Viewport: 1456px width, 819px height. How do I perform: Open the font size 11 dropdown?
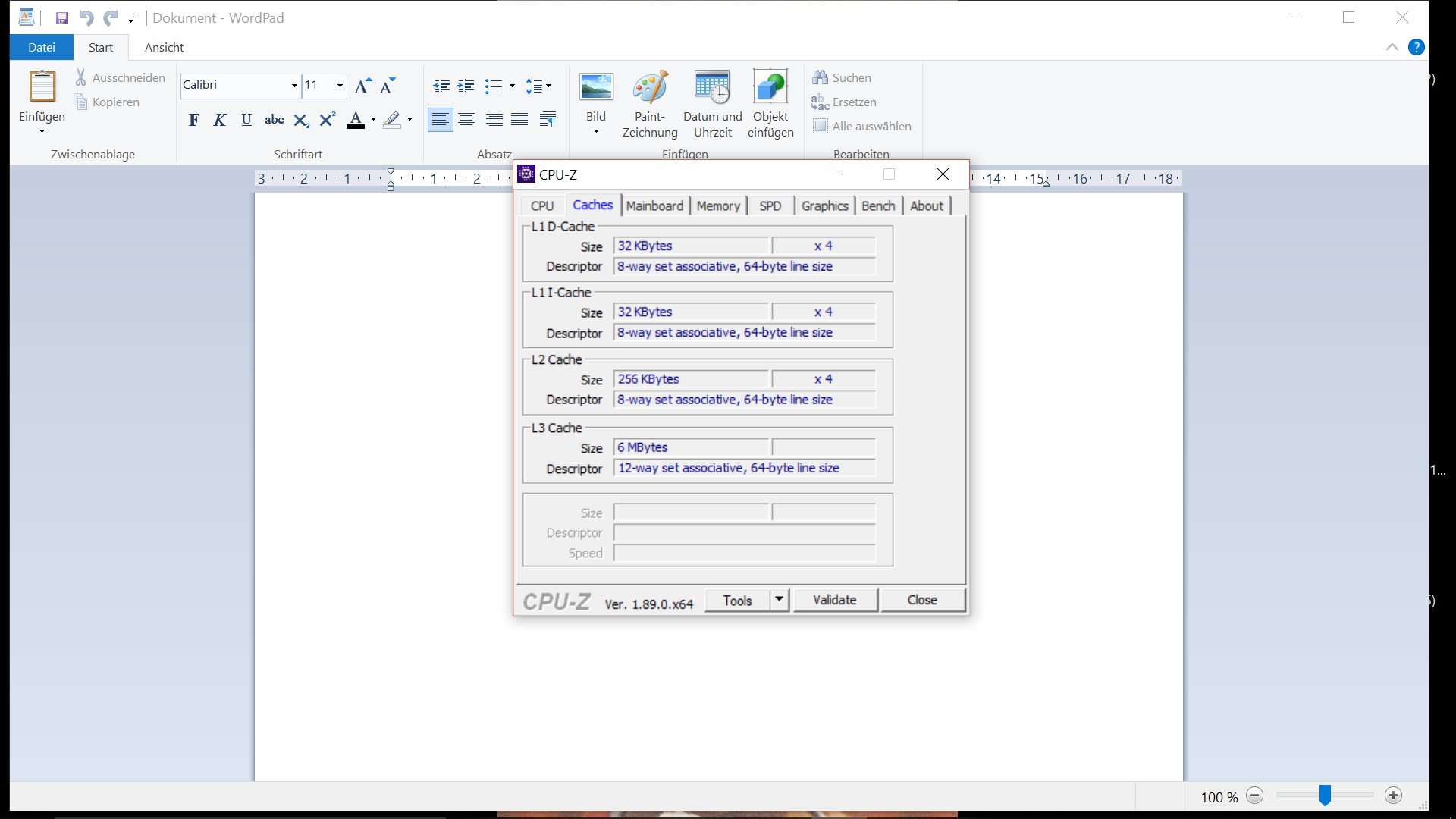pos(340,86)
